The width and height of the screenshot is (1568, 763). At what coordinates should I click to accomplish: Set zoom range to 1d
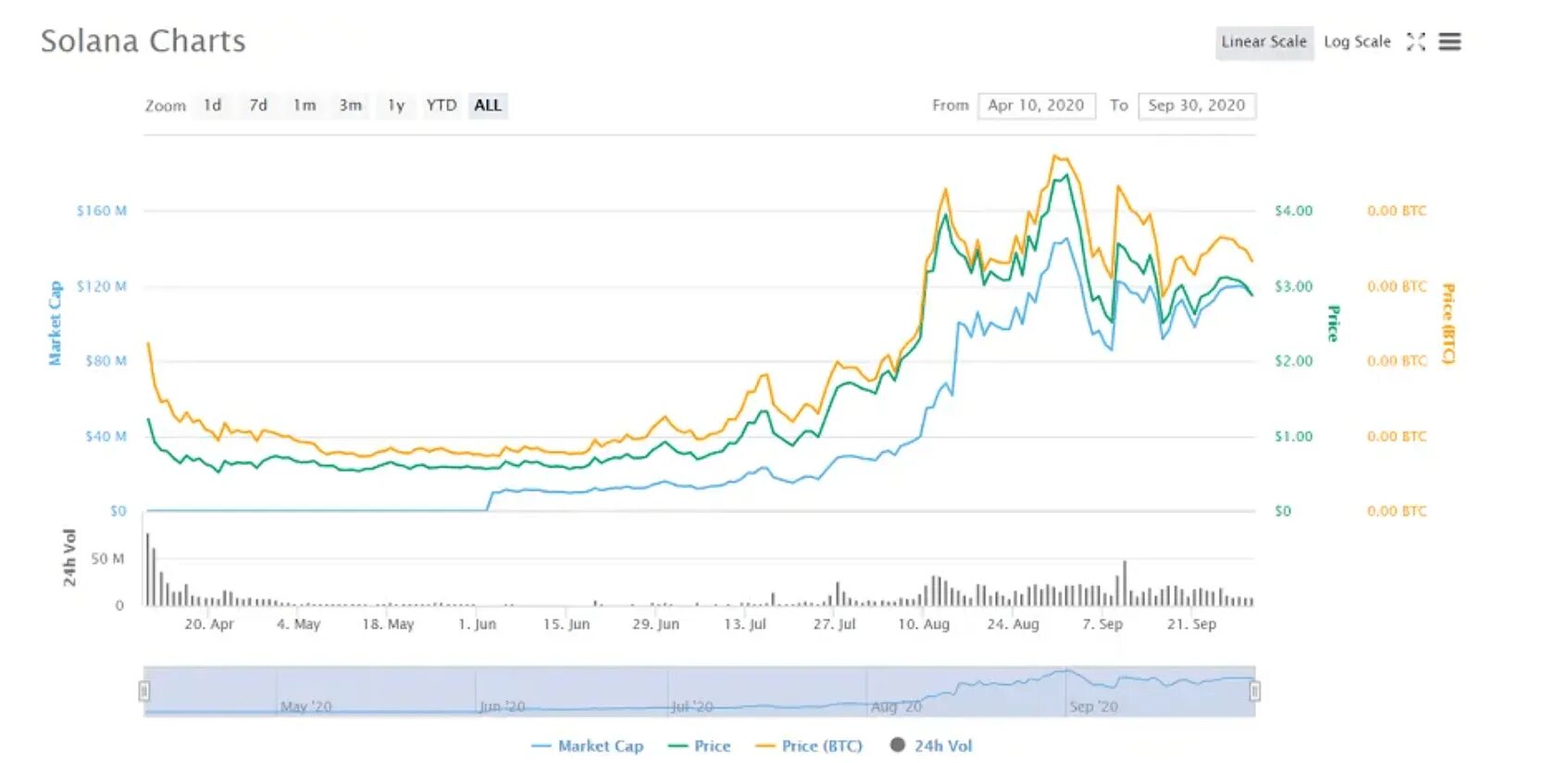213,106
